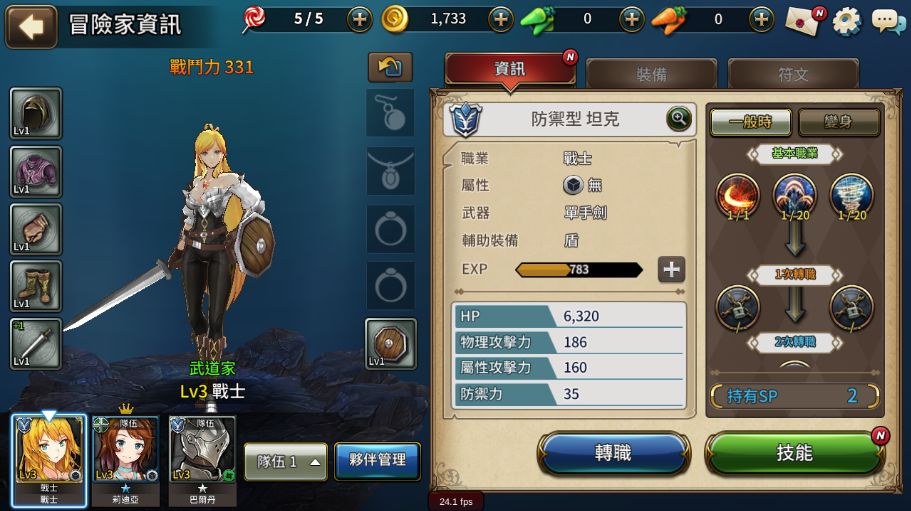This screenshot has width=911, height=511.
Task: Click plus button next to EXP bar
Action: point(671,269)
